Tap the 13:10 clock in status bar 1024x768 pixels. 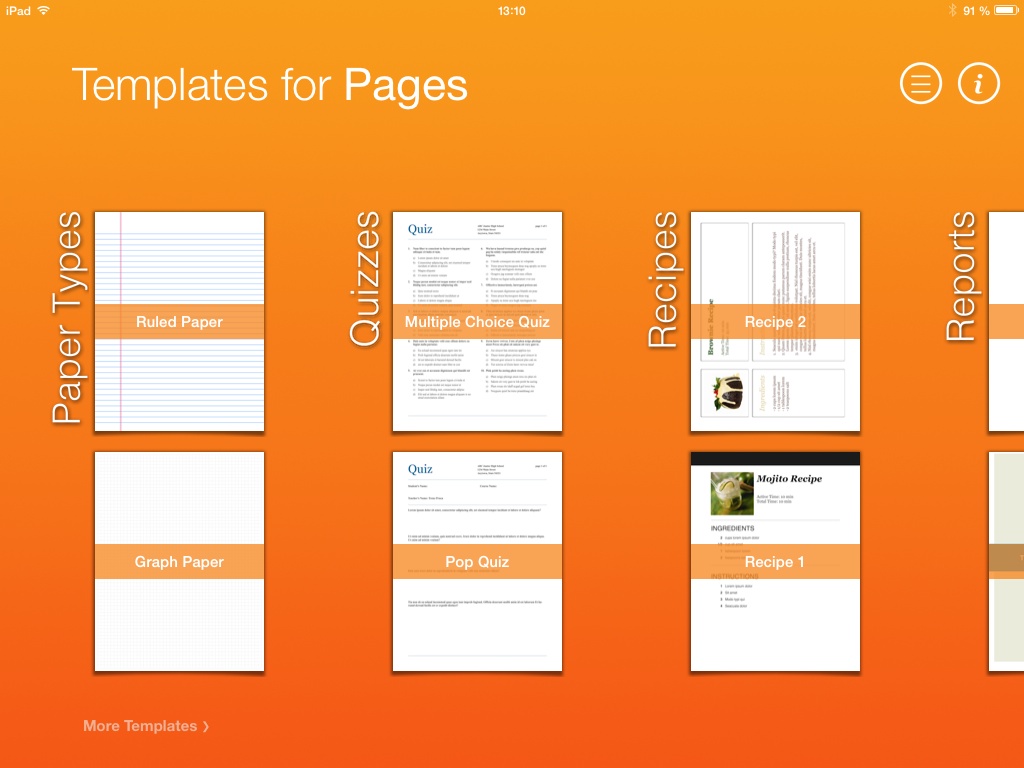point(511,11)
